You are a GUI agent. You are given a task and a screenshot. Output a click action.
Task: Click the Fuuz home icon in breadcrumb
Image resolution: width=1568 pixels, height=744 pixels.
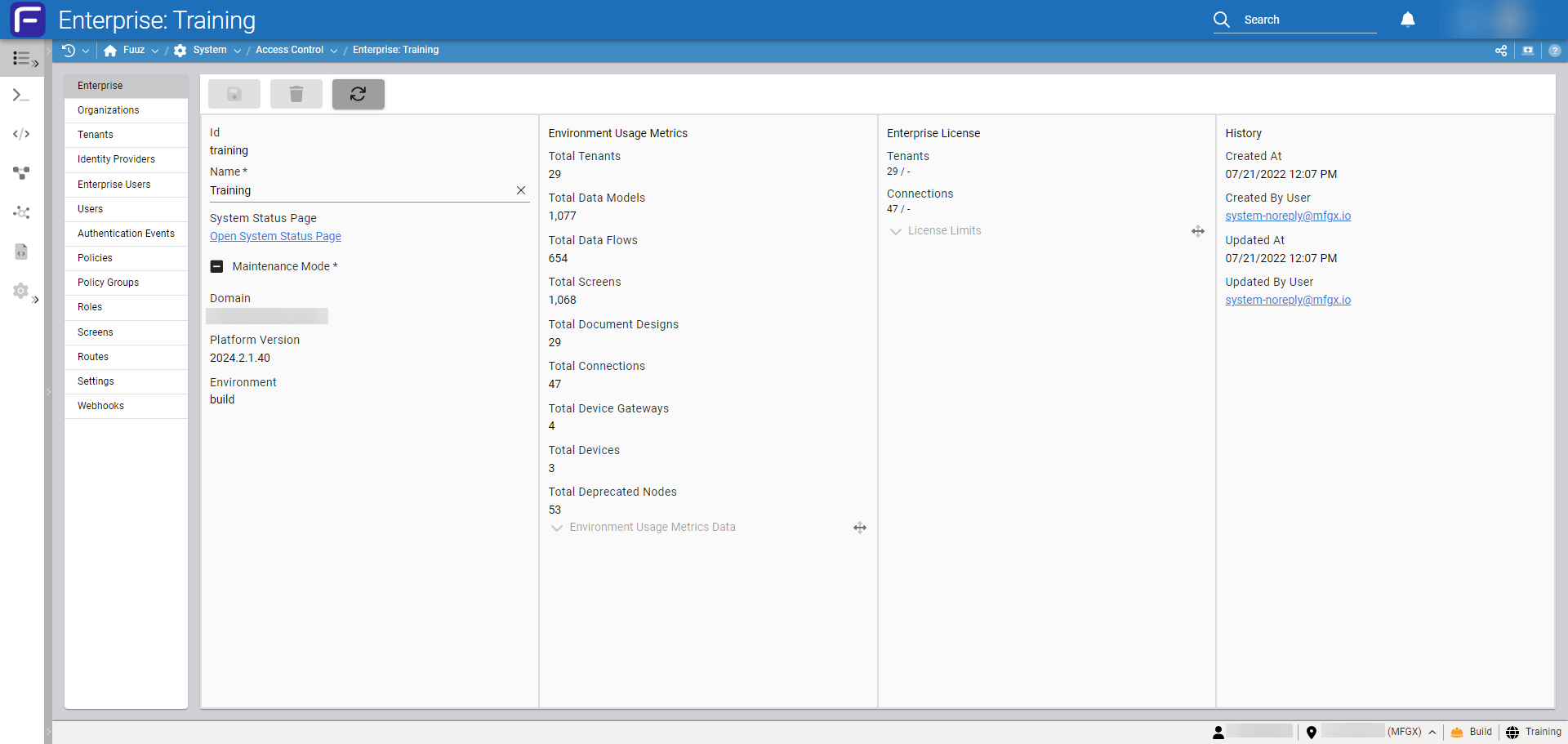coord(110,51)
